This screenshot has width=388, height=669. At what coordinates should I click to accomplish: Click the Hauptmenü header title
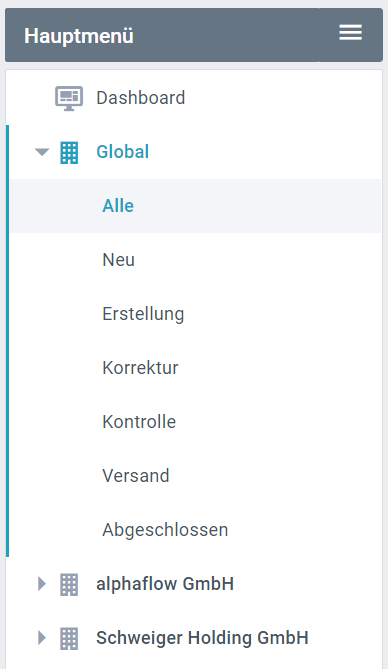click(79, 36)
